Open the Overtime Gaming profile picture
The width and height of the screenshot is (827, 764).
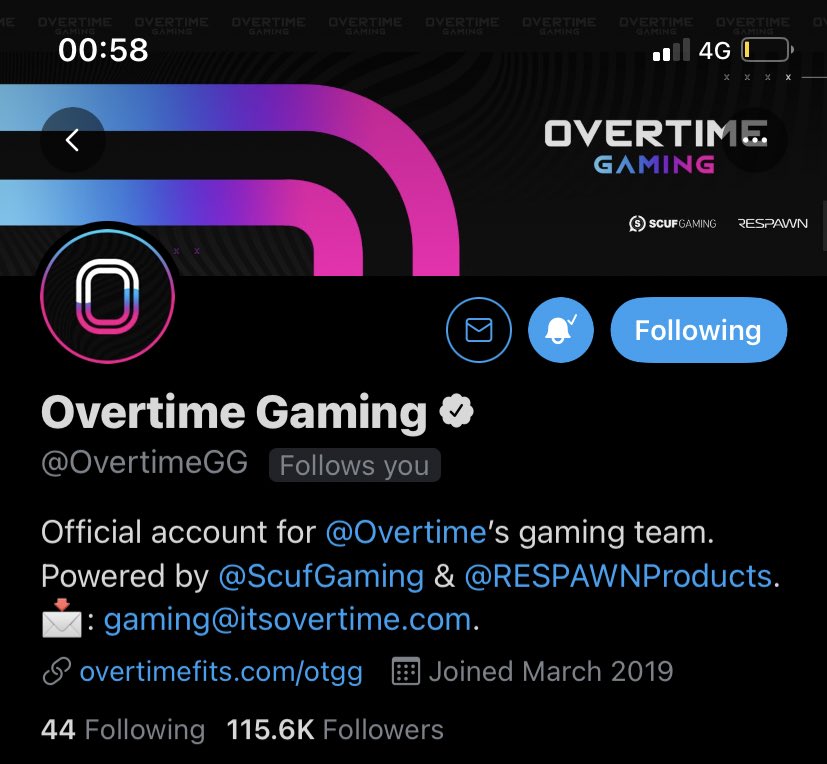[x=108, y=296]
